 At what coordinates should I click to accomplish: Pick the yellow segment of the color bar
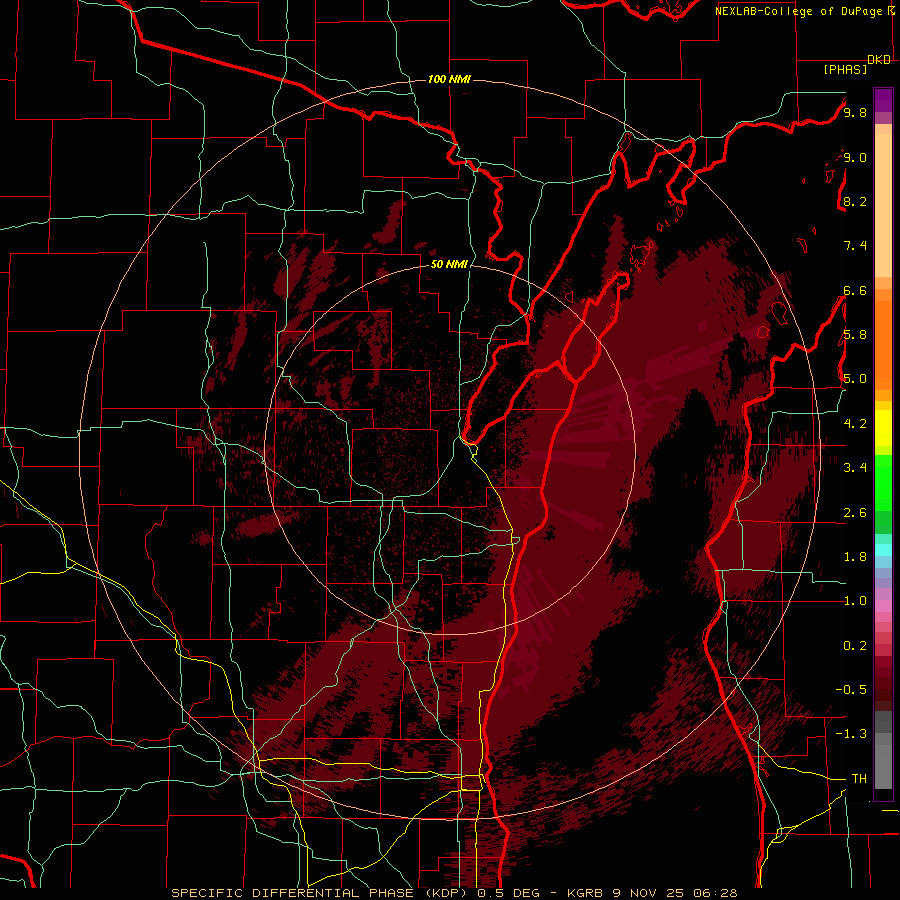(x=883, y=428)
